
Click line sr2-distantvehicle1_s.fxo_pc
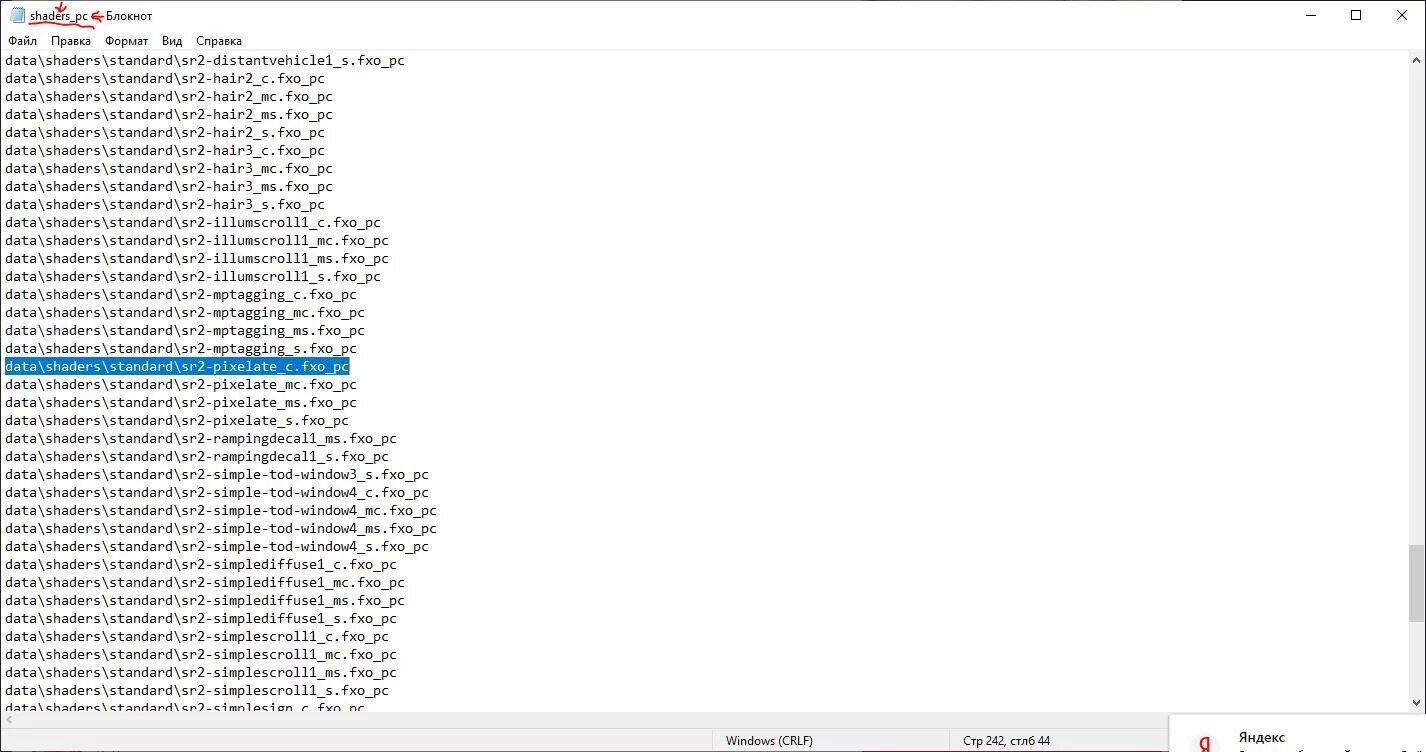205,61
